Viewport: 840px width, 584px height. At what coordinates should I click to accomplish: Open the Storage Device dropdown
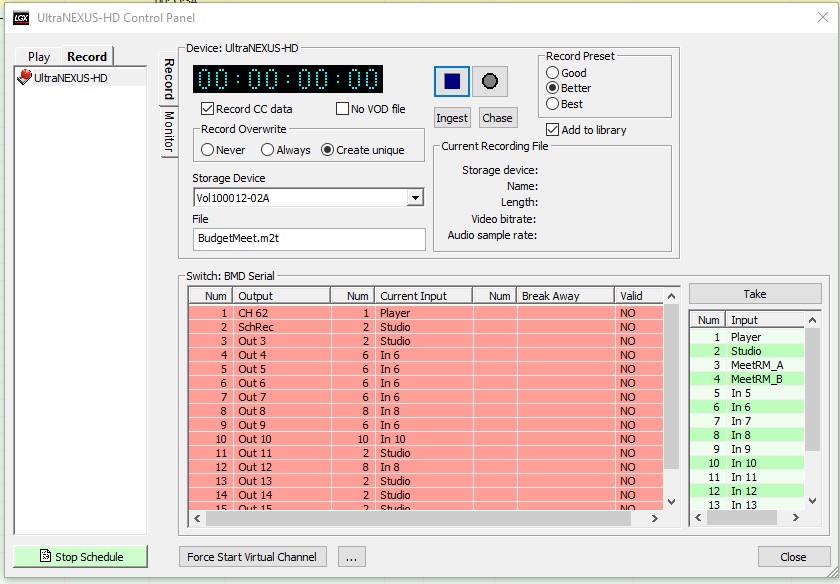click(416, 198)
